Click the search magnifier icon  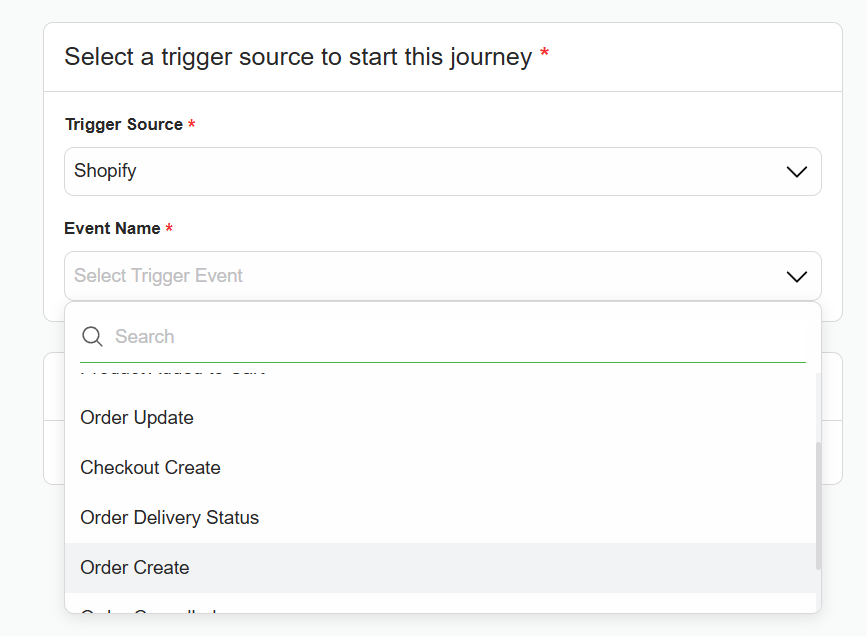[x=92, y=337]
